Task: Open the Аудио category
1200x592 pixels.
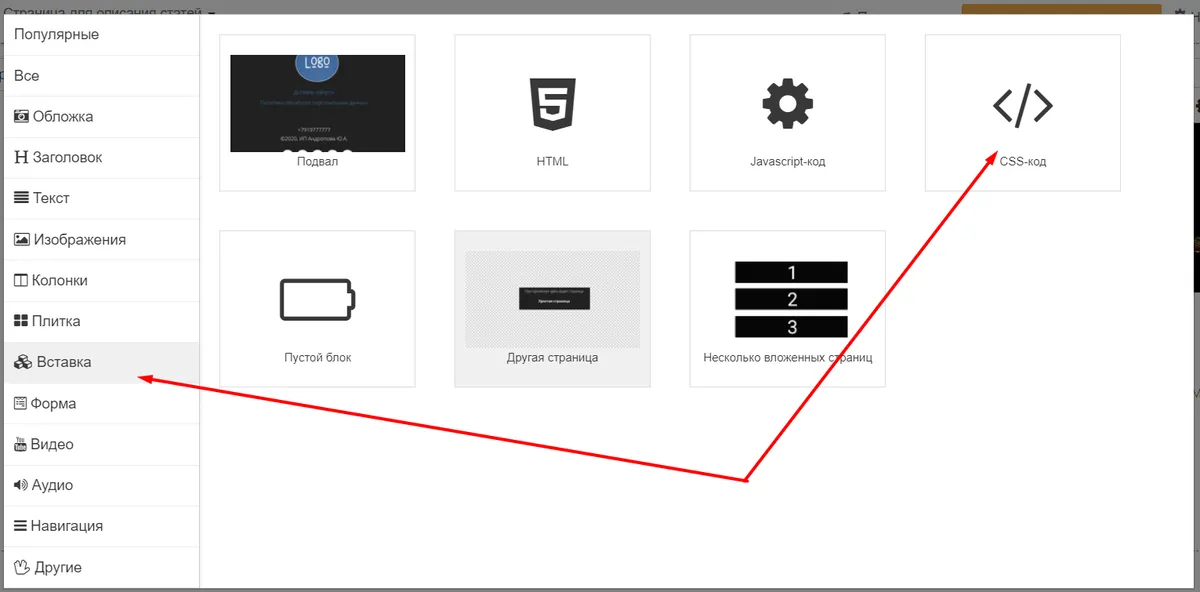Action: point(100,486)
